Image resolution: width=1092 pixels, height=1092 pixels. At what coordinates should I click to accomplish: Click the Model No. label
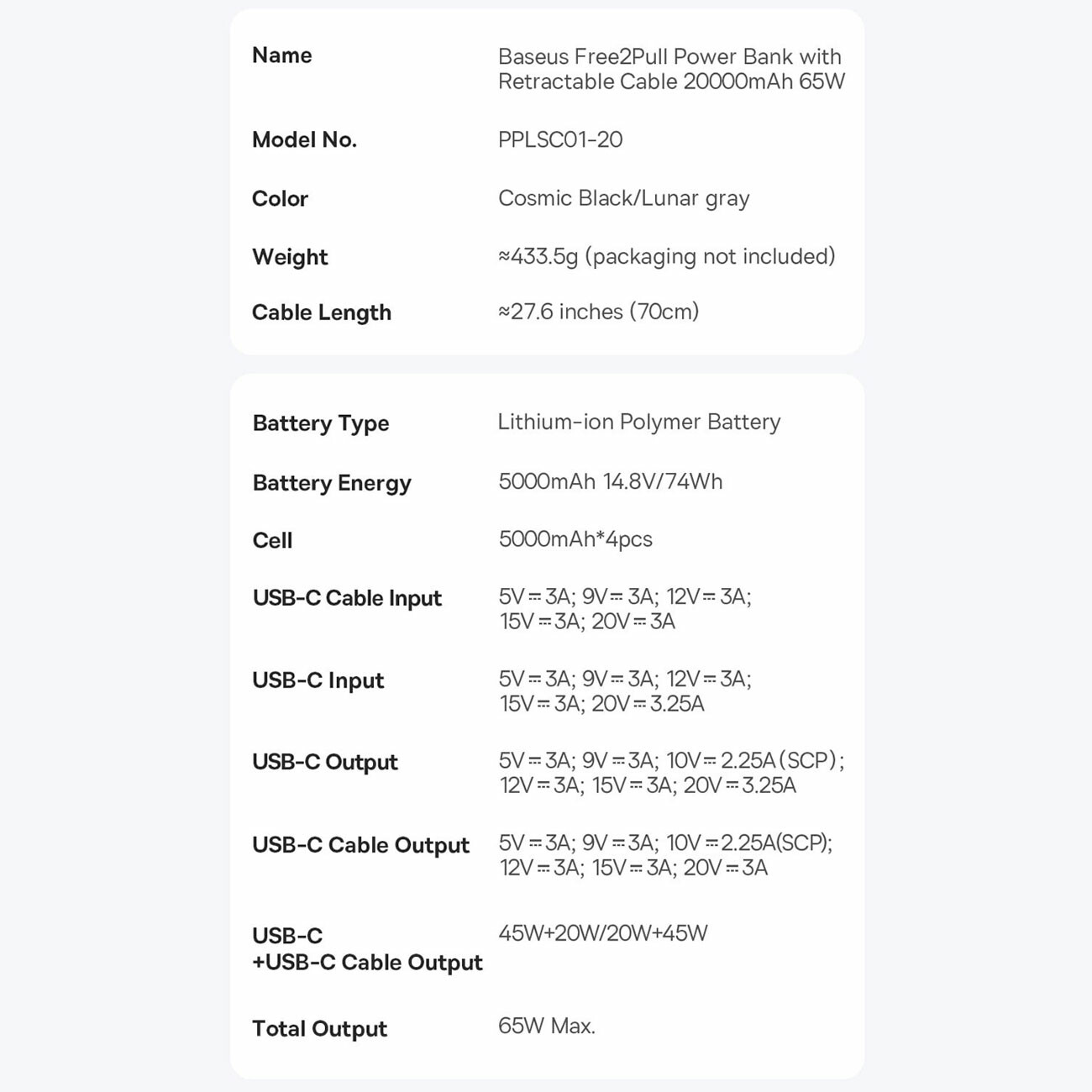pyautogui.click(x=304, y=139)
